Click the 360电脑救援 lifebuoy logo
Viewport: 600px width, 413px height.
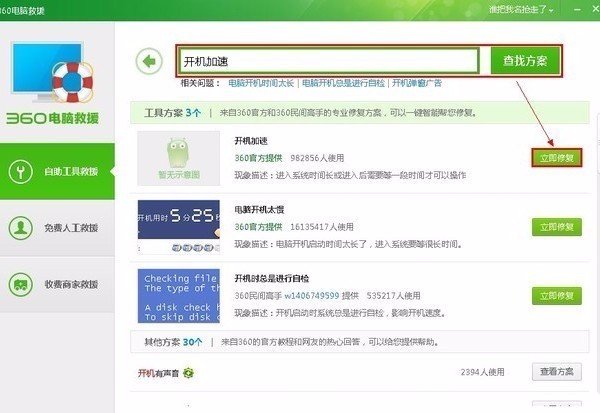coord(52,83)
